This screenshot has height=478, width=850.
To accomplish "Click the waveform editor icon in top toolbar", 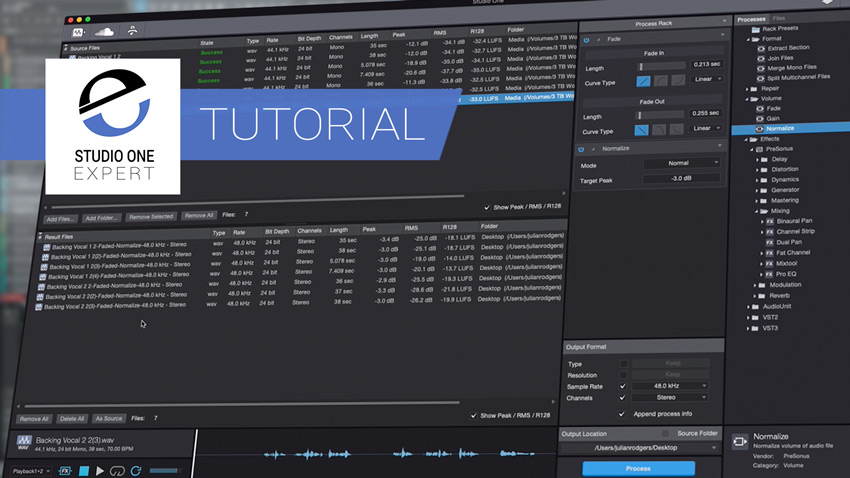I will point(78,33).
